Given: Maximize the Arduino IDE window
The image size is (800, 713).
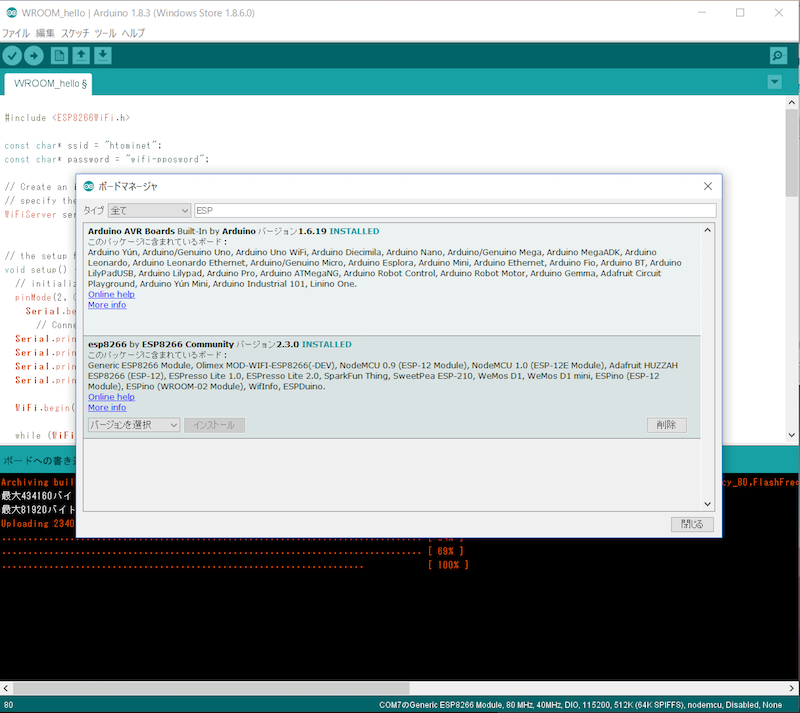Looking at the screenshot, I should point(740,13).
